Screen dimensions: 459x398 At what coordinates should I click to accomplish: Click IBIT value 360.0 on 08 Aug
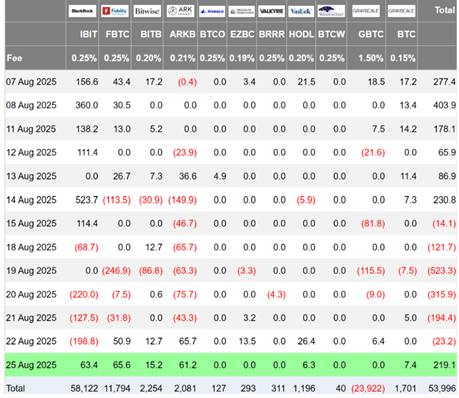87,105
